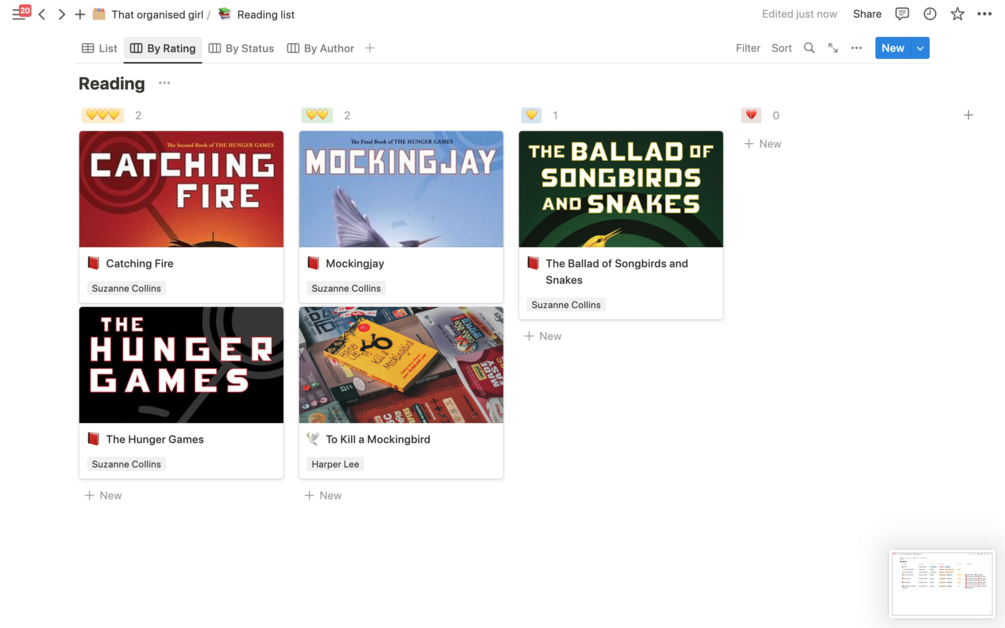Image resolution: width=1005 pixels, height=628 pixels.
Task: Click the plus icon beside navigation arrows
Action: click(80, 14)
